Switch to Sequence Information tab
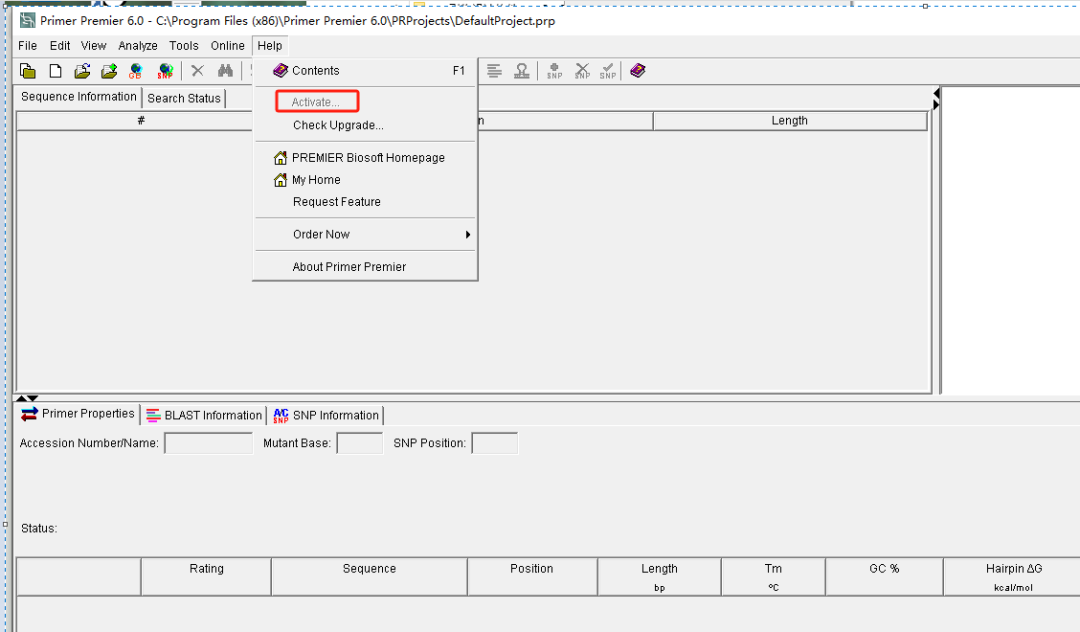The width and height of the screenshot is (1080, 632). (79, 97)
